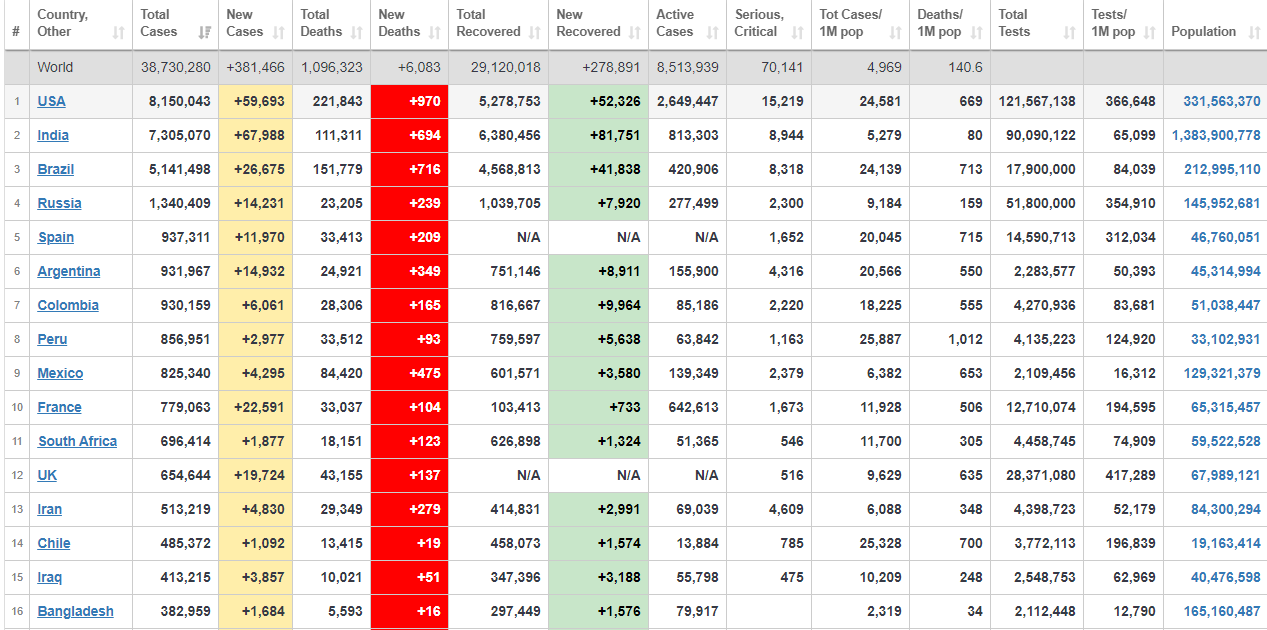Viewport: 1267px width, 630px height.
Task: Open the Iraq country link
Action: 50,577
